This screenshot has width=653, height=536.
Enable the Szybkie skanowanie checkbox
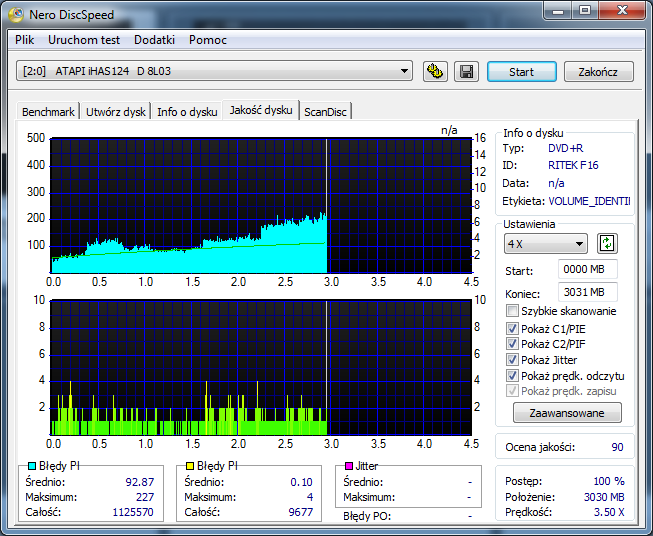coord(512,311)
